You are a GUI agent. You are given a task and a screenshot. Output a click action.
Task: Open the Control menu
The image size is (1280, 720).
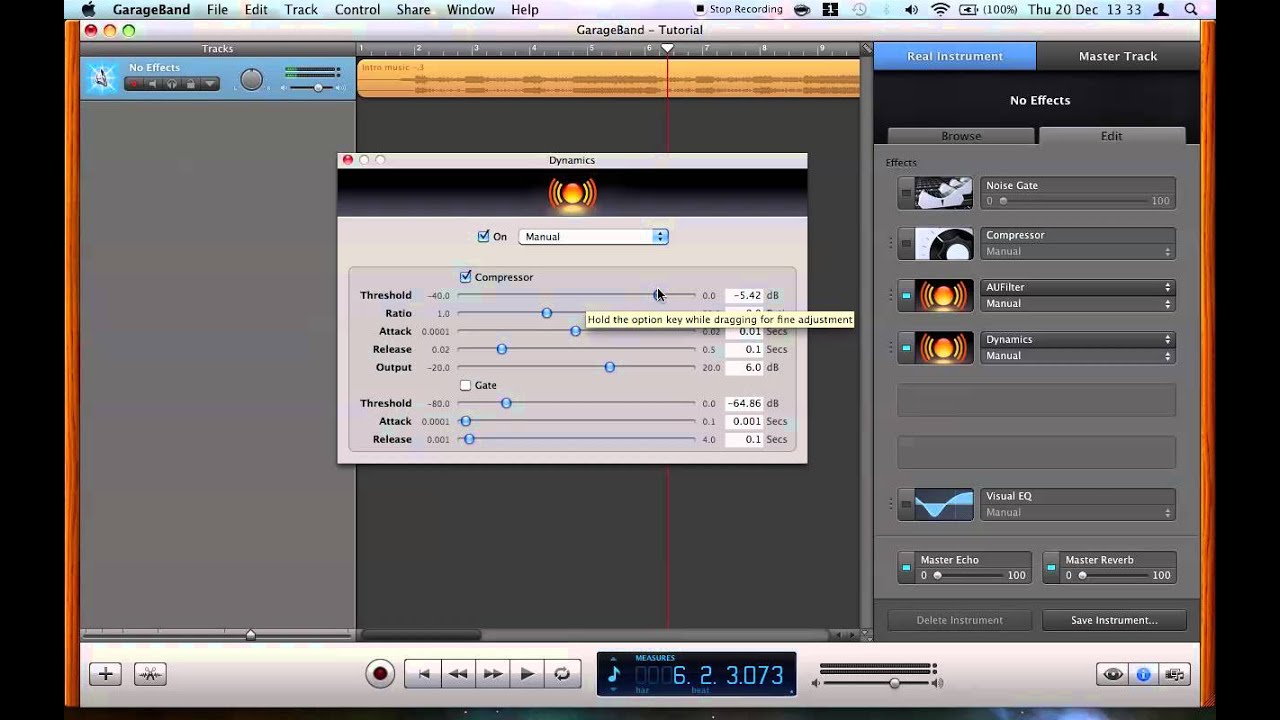[x=357, y=10]
